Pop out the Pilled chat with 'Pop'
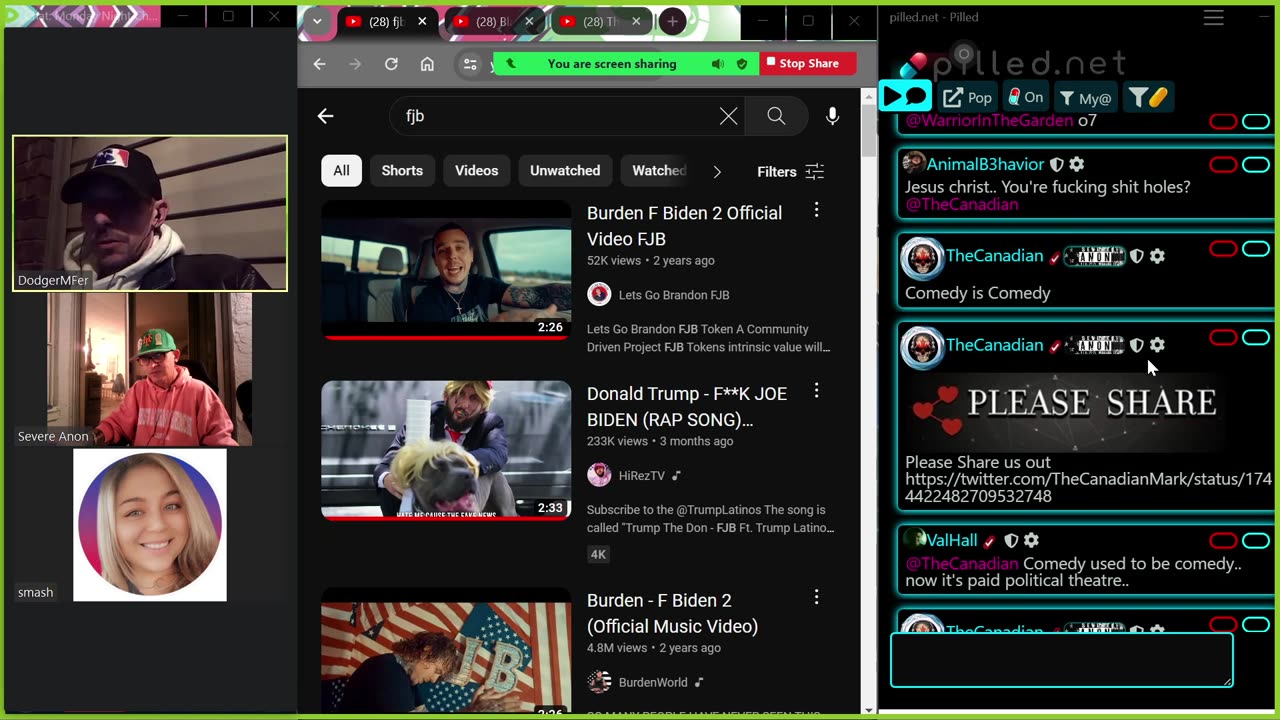This screenshot has height=720, width=1280. [967, 97]
